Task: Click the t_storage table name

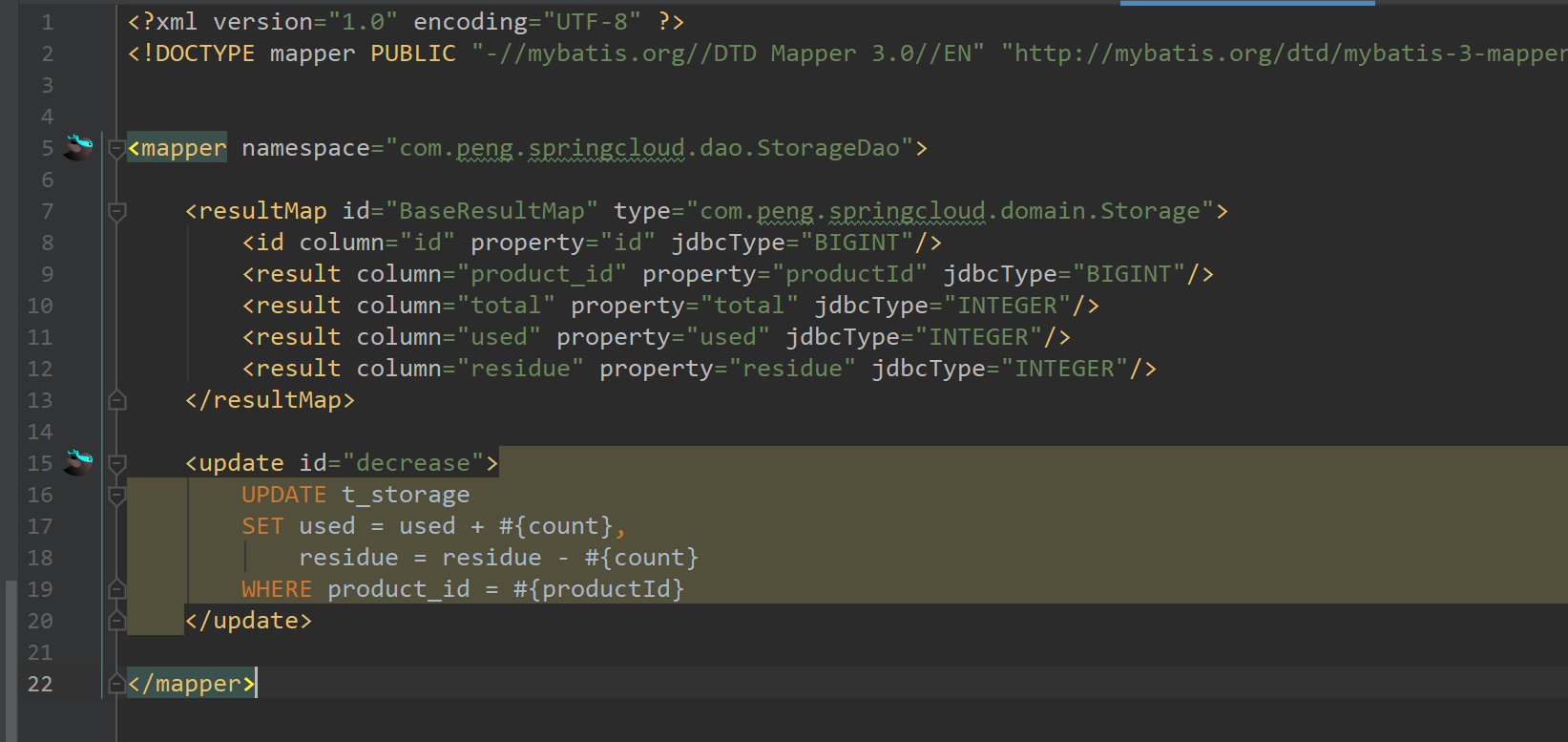Action: (x=406, y=495)
